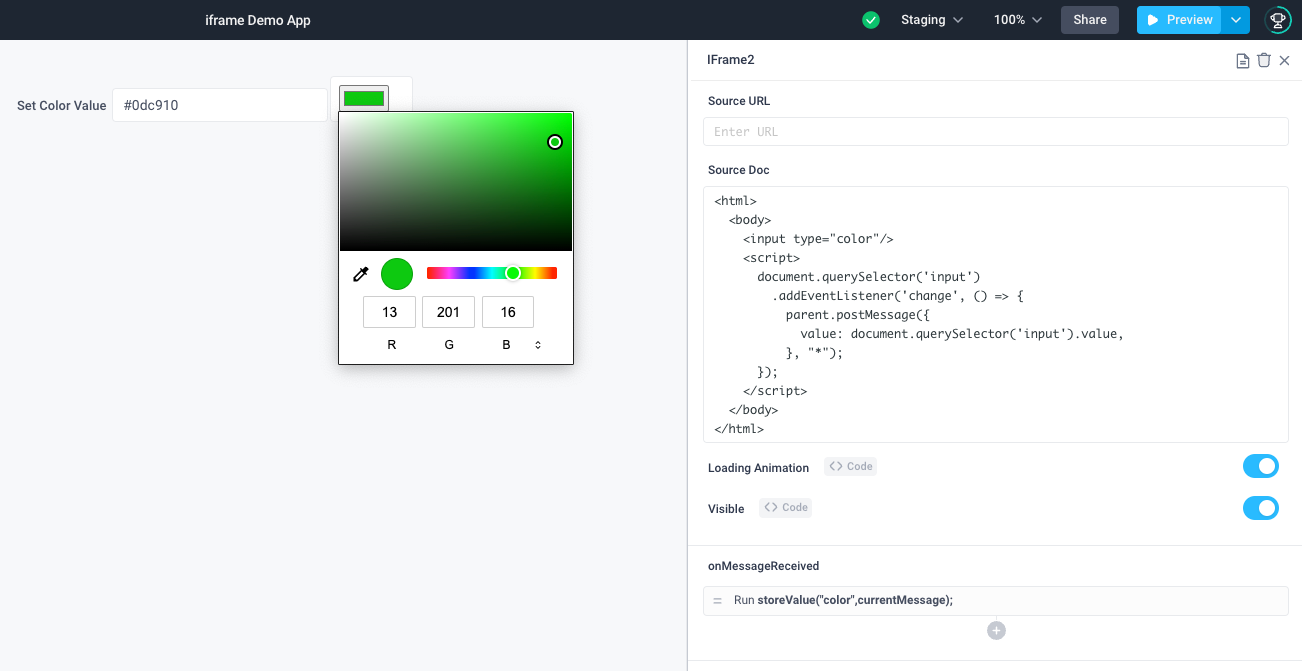Image resolution: width=1302 pixels, height=671 pixels.
Task: Open the Staging environment dropdown
Action: (x=930, y=19)
